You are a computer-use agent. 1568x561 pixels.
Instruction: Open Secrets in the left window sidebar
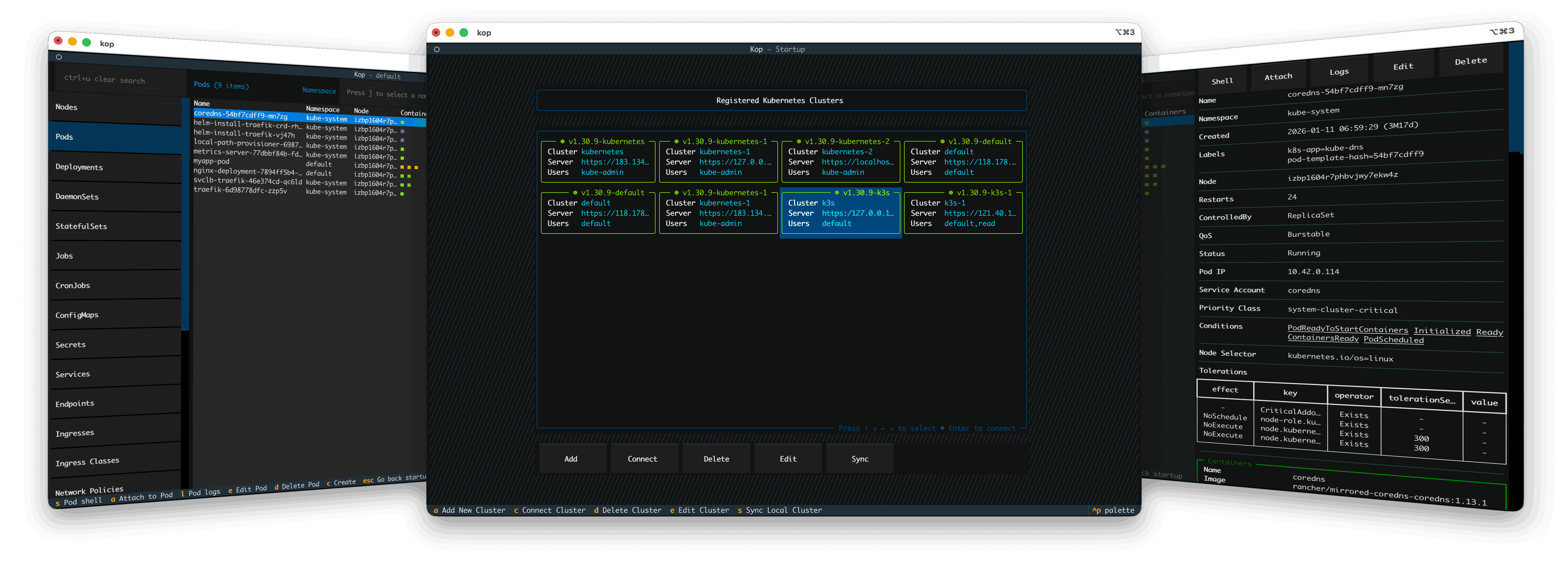[x=115, y=344]
